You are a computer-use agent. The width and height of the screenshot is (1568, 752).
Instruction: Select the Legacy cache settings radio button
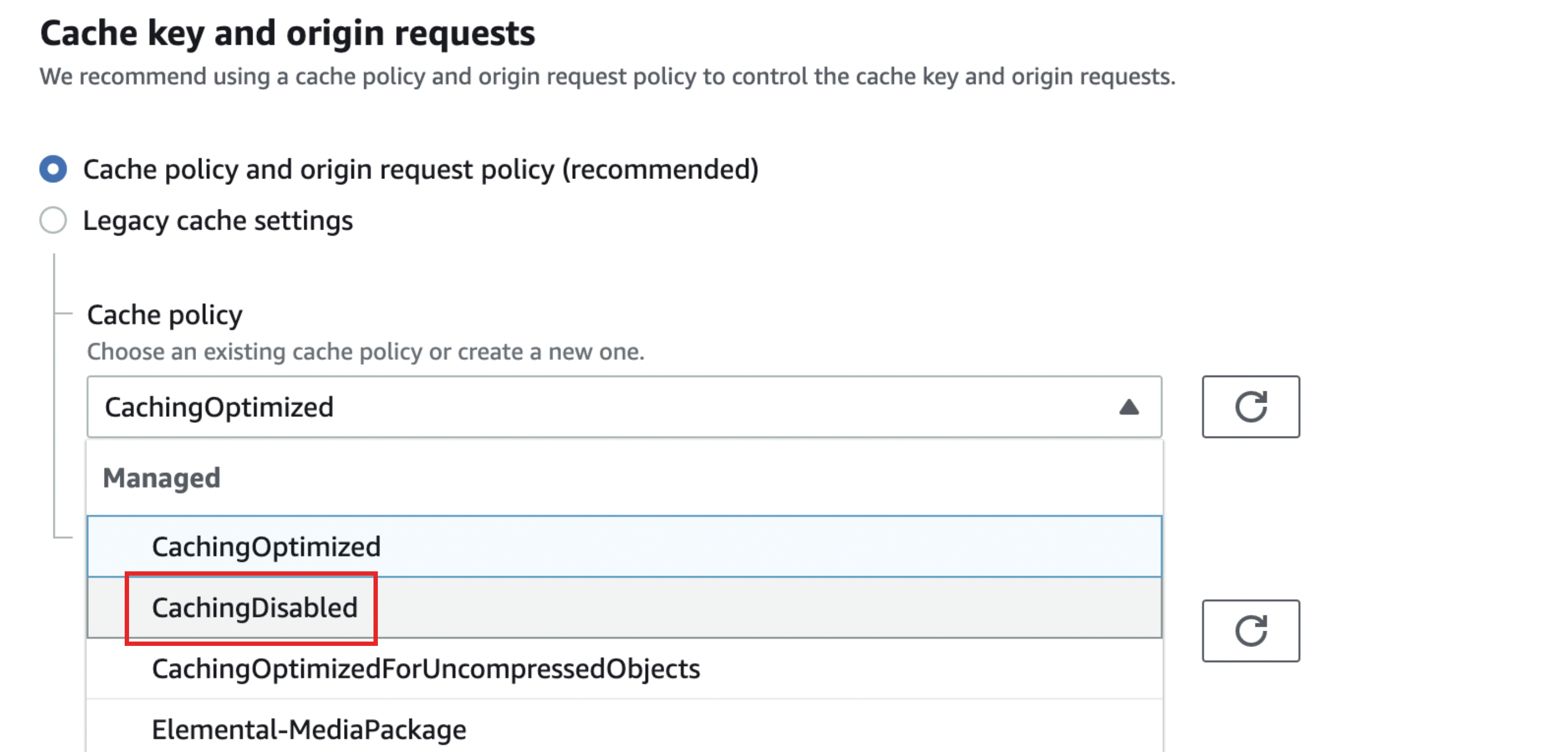[53, 220]
